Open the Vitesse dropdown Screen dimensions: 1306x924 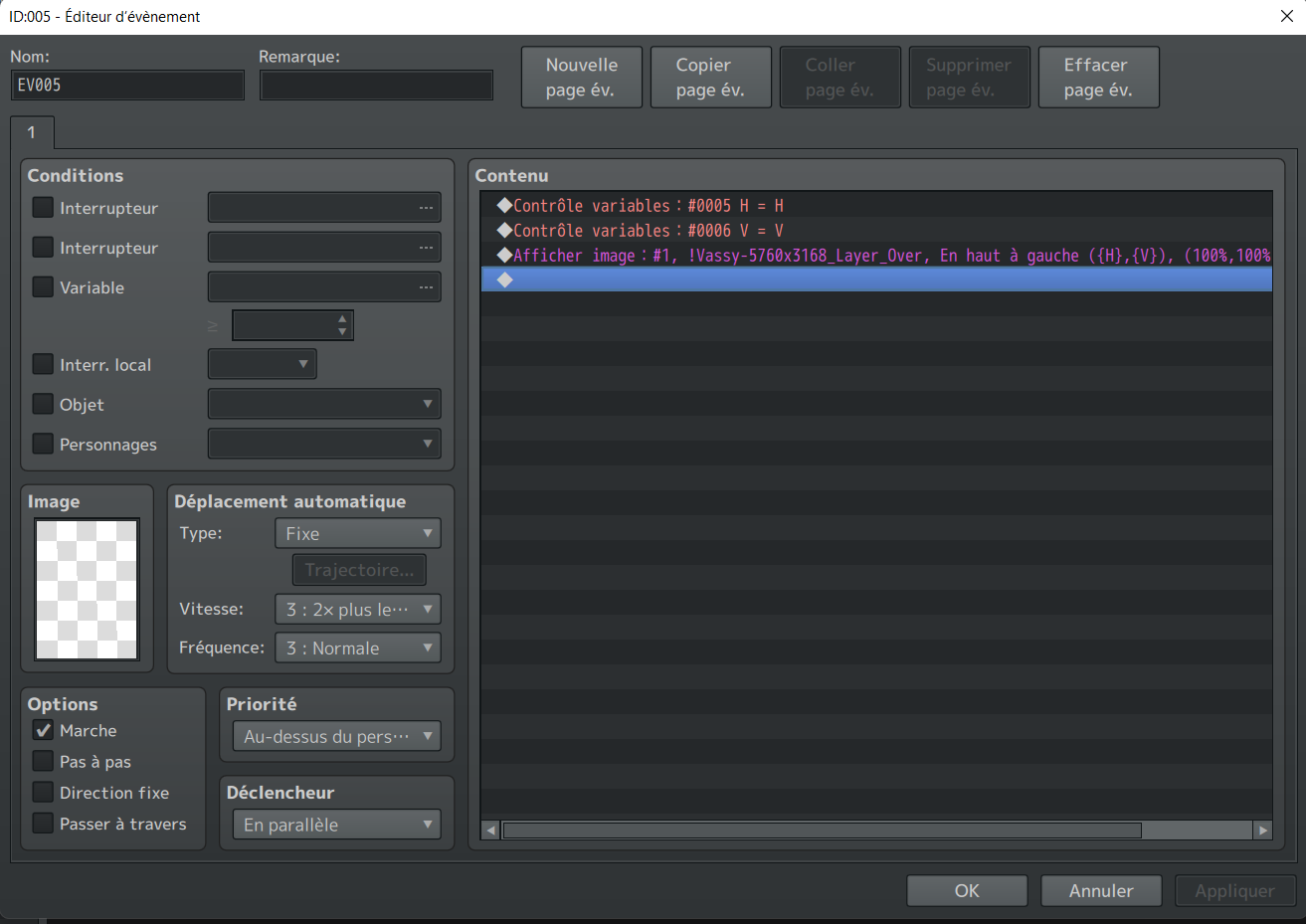tap(357, 610)
